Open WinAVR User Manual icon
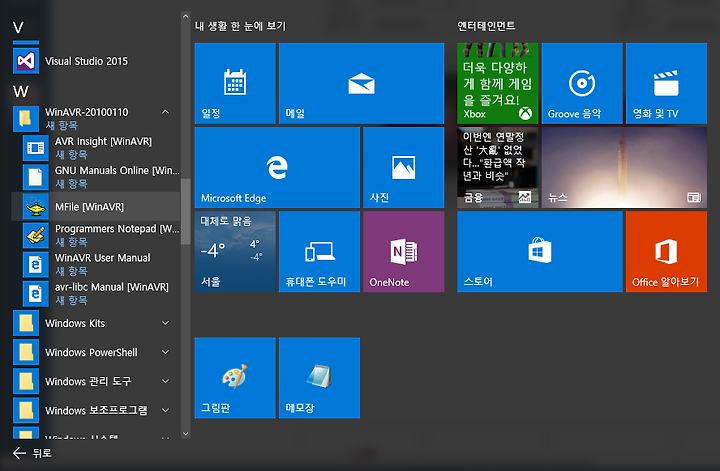The image size is (720, 471). tap(36, 264)
